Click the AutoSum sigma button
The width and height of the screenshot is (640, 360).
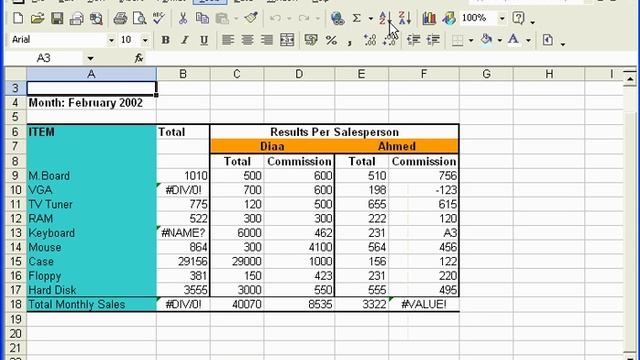pos(357,18)
